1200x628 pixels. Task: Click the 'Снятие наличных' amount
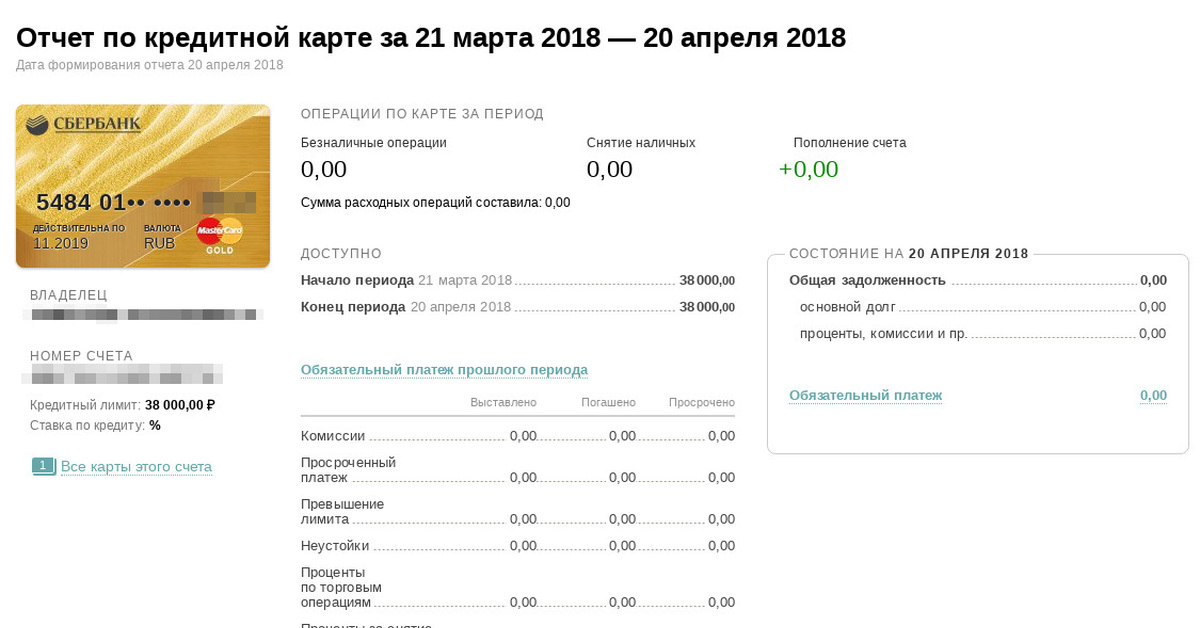(609, 169)
